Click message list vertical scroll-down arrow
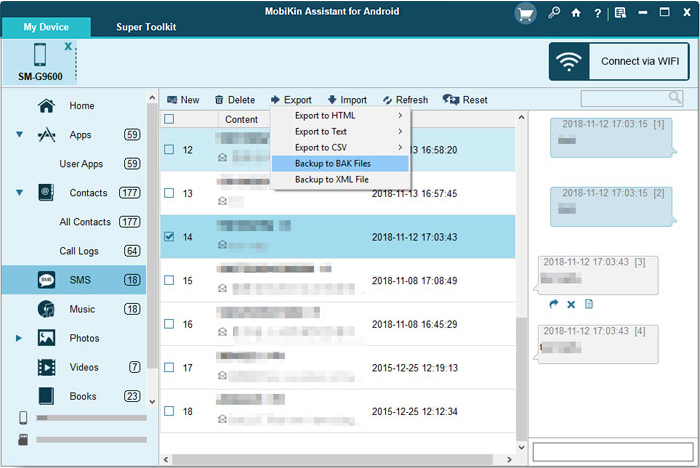 [x=521, y=447]
